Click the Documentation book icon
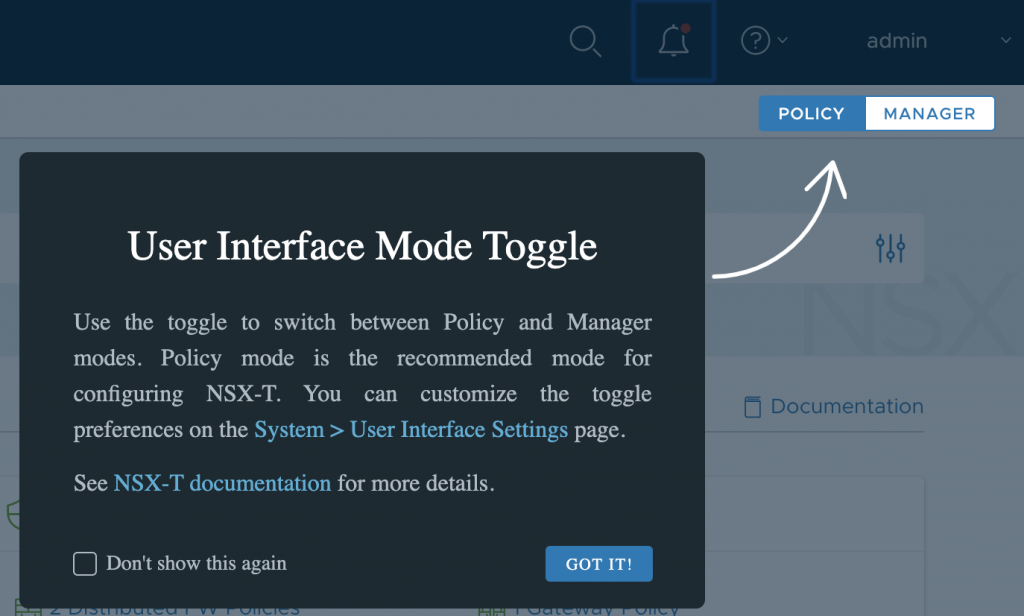The height and width of the screenshot is (616, 1024). tap(752, 407)
